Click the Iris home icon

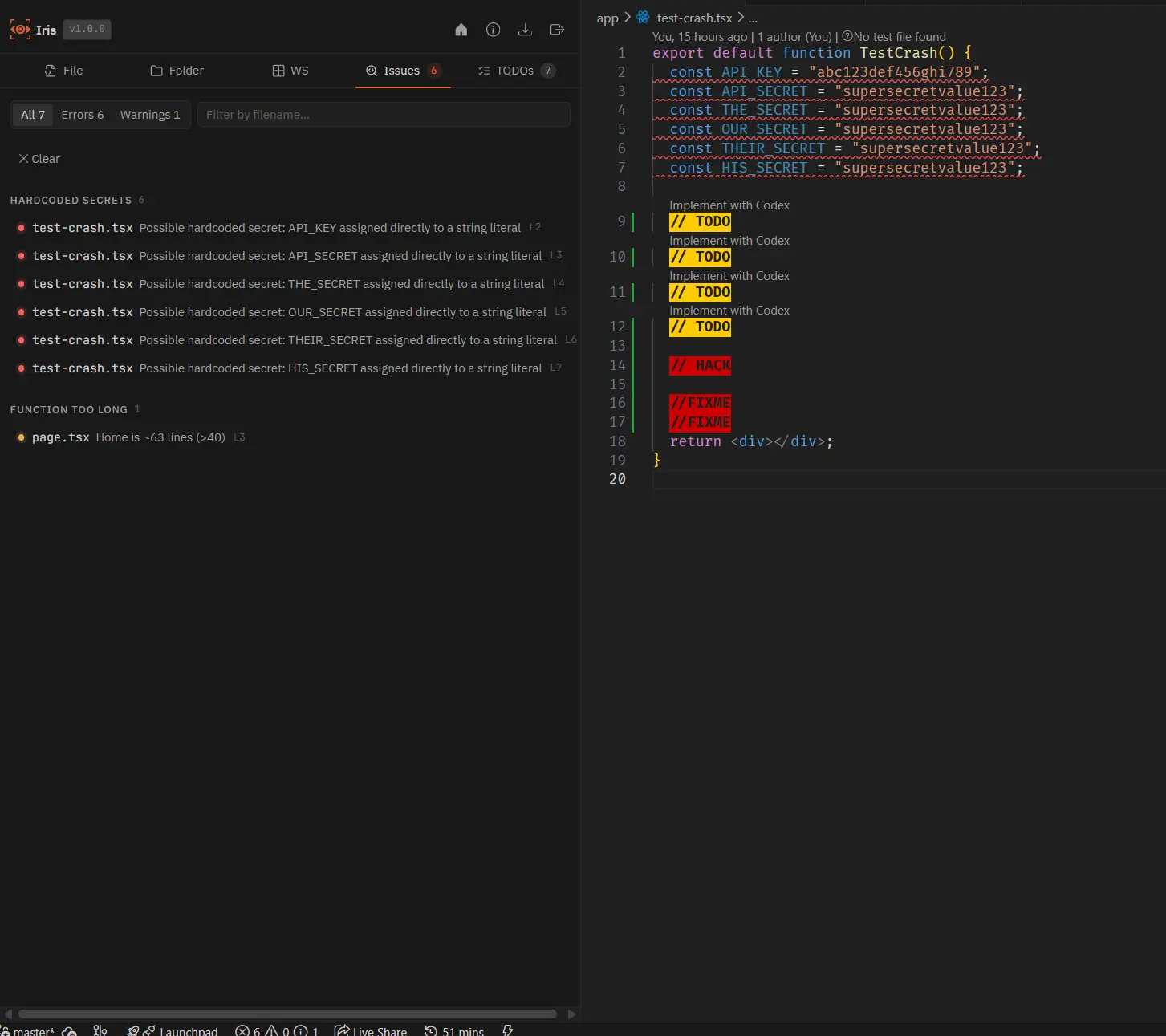461,30
